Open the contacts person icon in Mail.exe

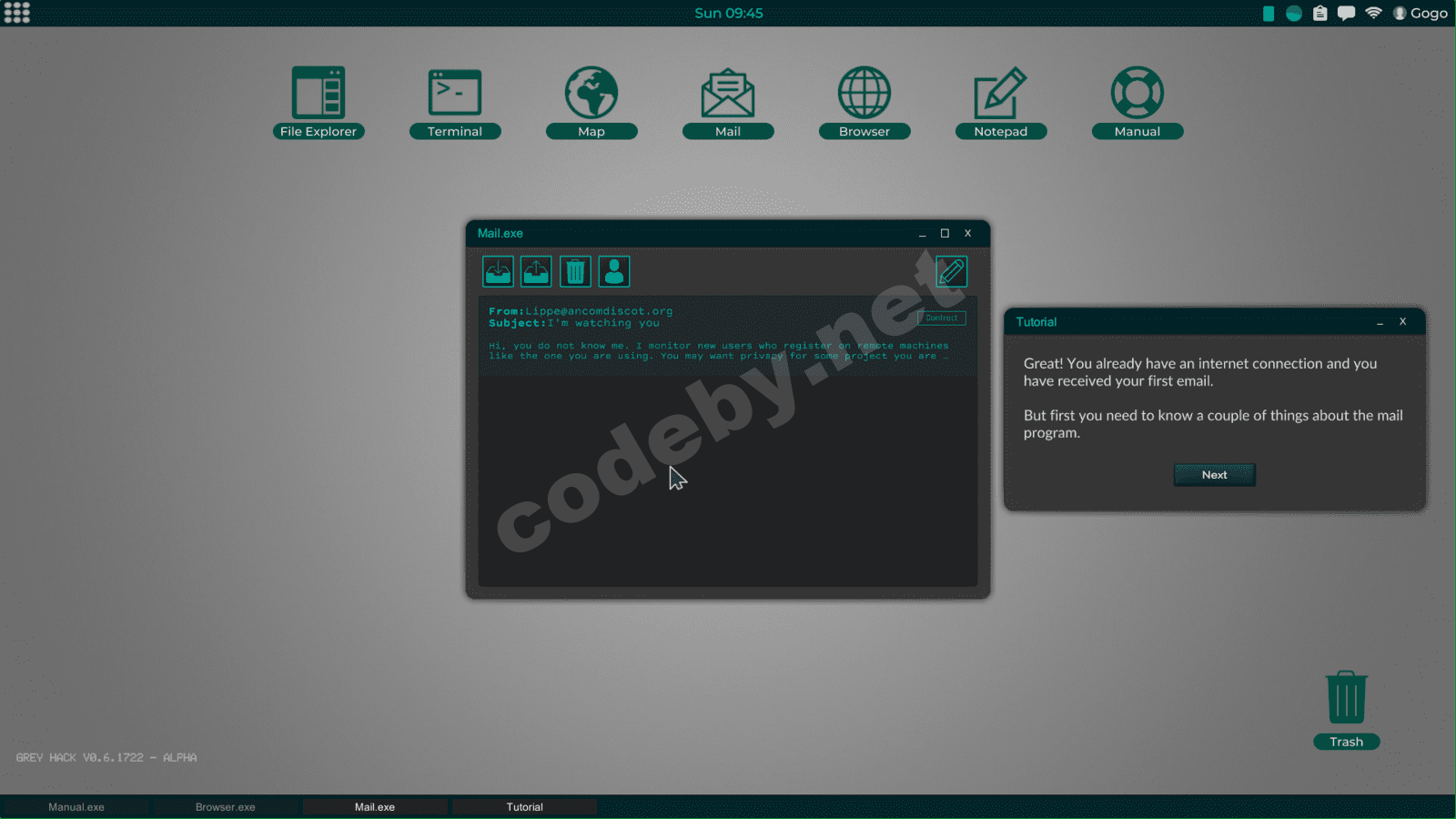click(x=614, y=271)
